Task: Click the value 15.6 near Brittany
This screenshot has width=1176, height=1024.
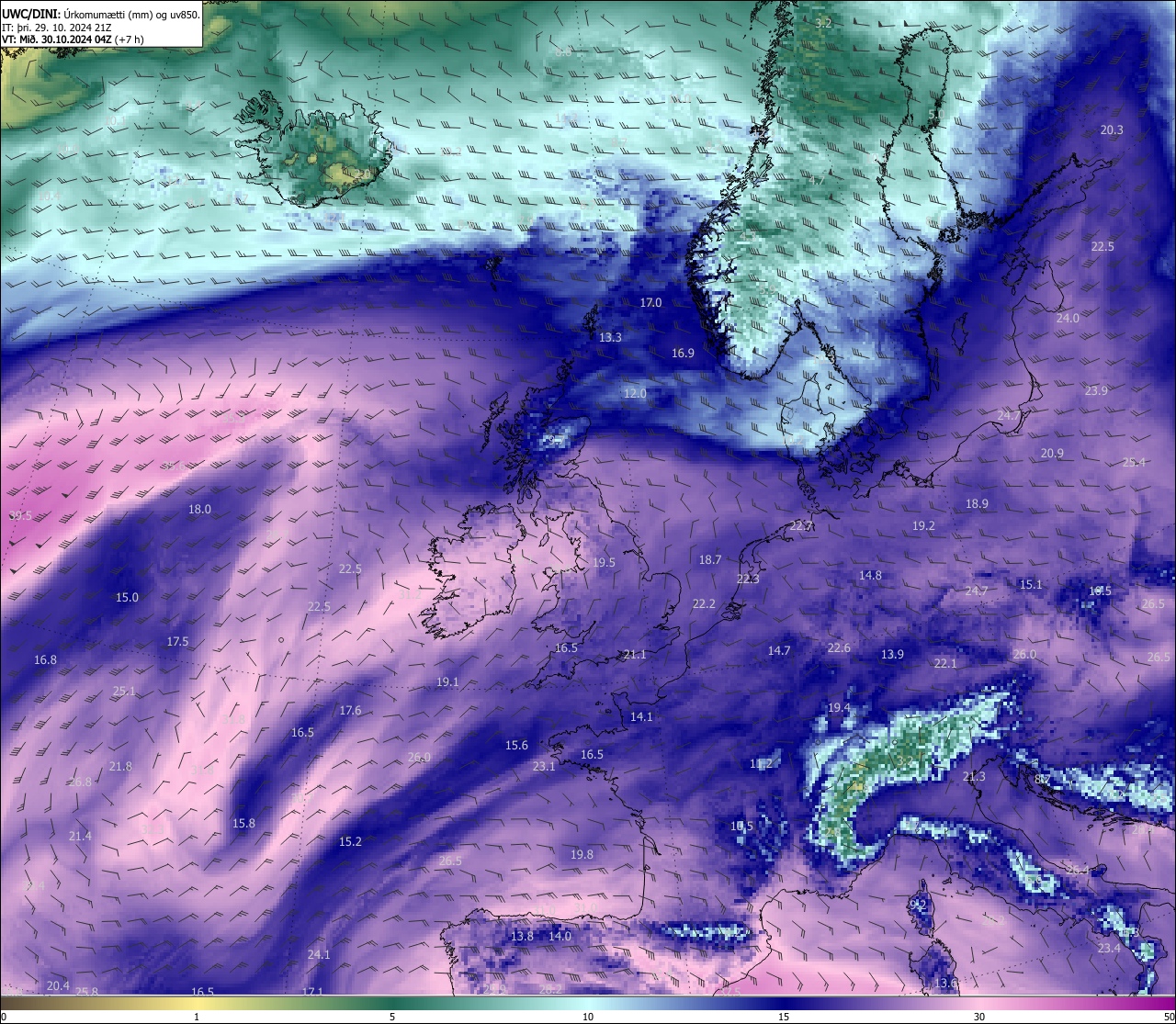Action: tap(517, 745)
